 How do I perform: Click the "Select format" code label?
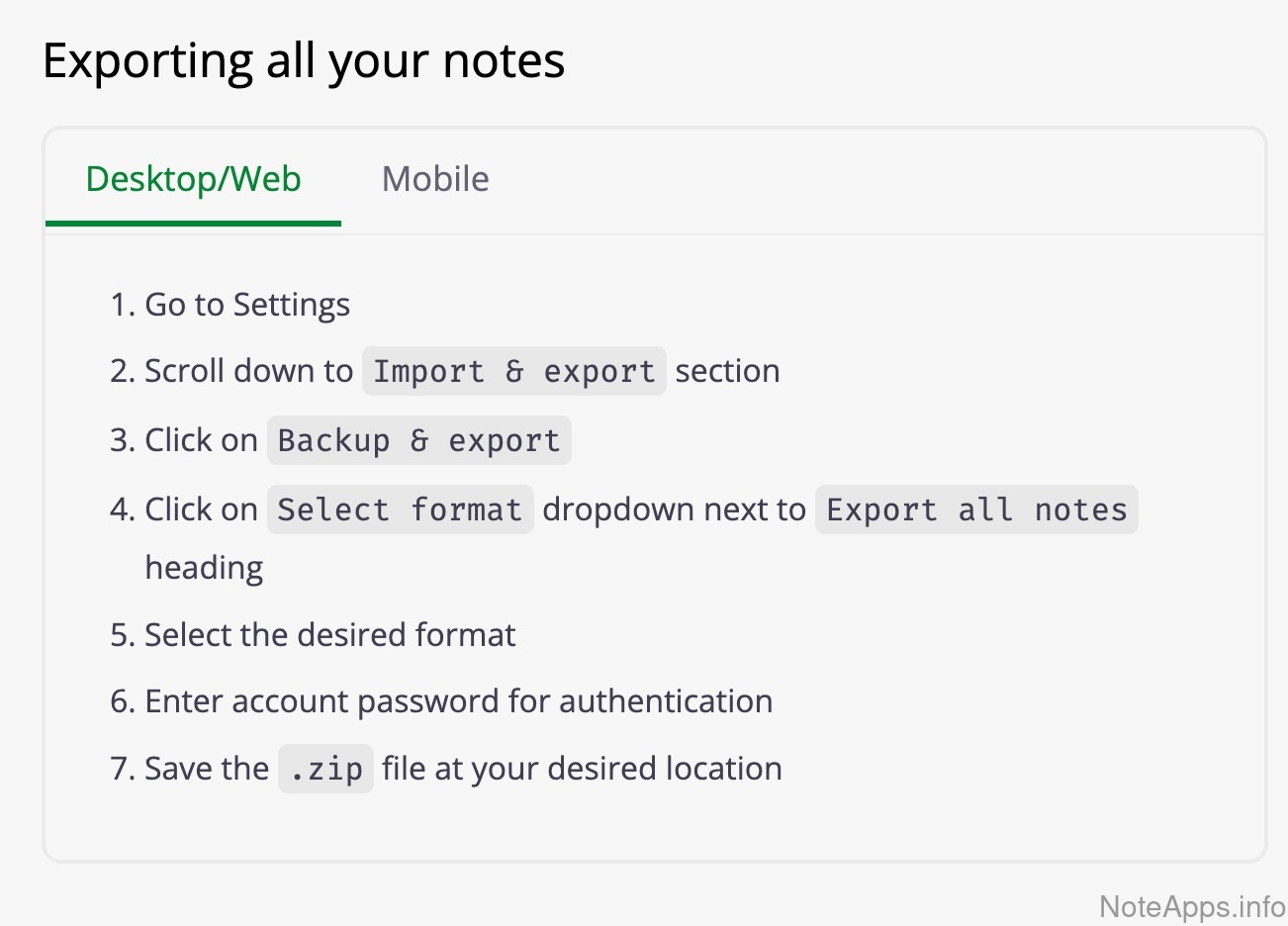point(400,510)
